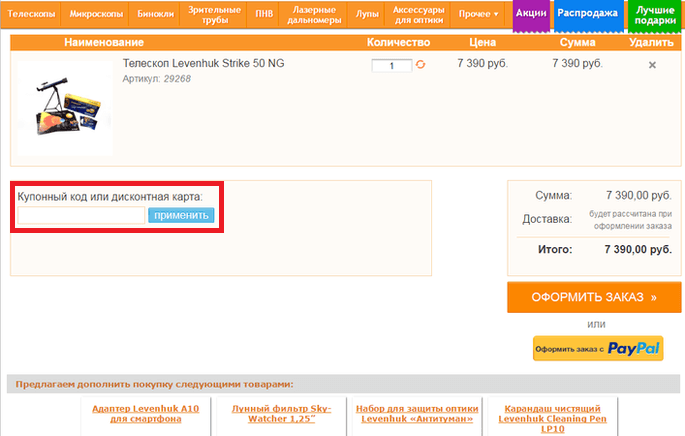Open the green Лучшие подарки tab
Viewport: 685px width, 436px height.
(655, 14)
